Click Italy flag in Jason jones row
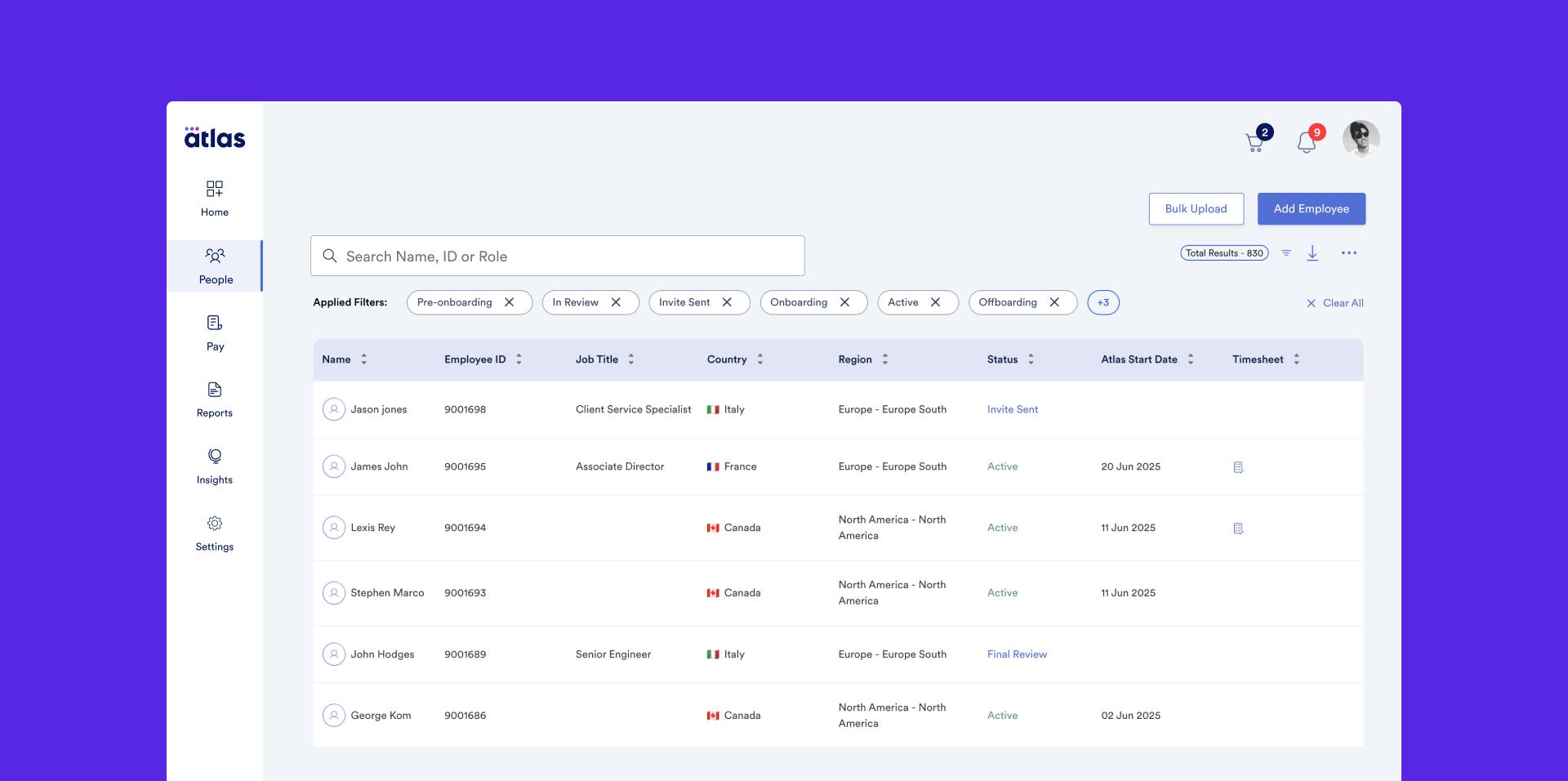The image size is (1568, 781). click(x=713, y=409)
